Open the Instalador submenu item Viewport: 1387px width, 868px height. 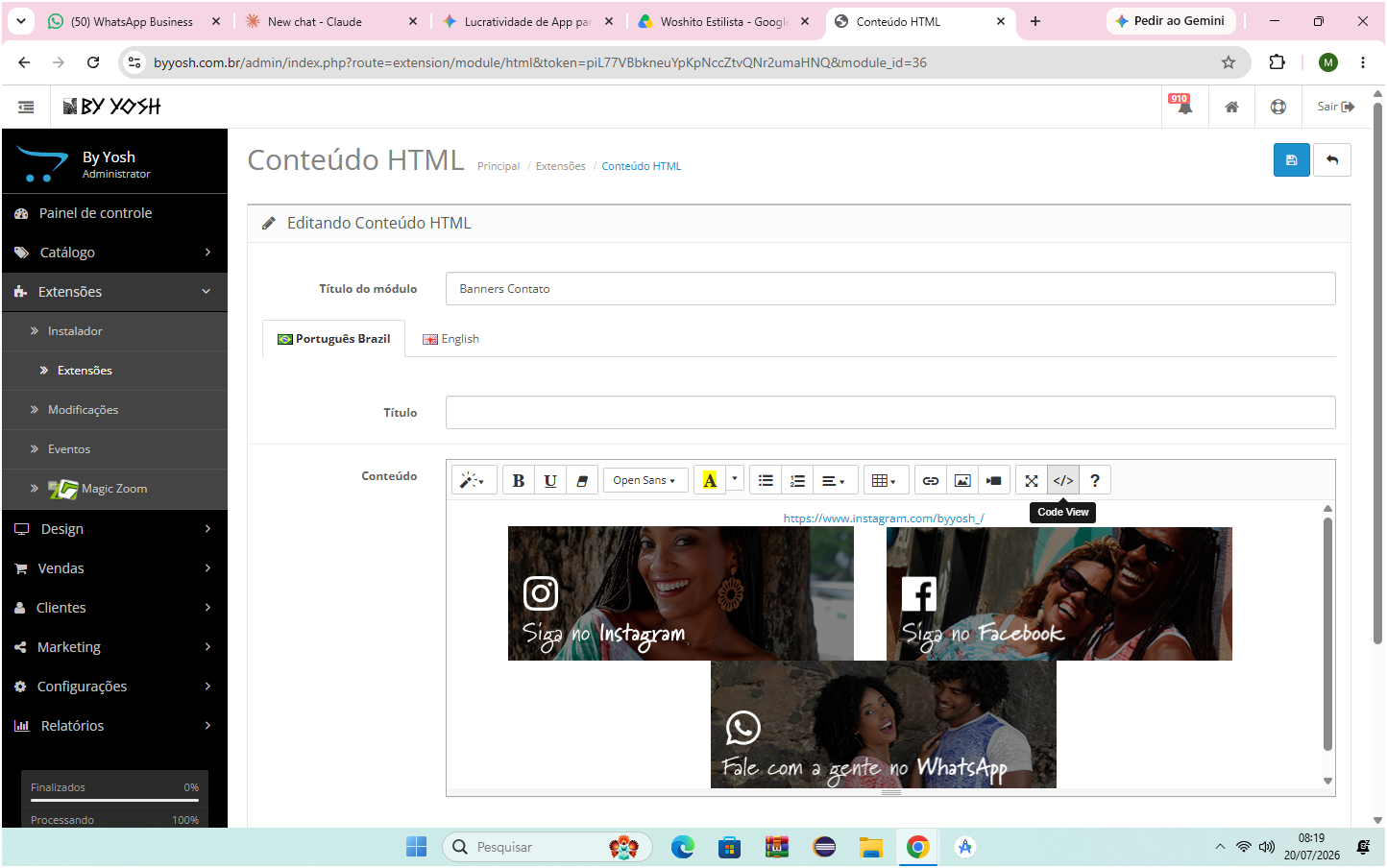(115, 331)
